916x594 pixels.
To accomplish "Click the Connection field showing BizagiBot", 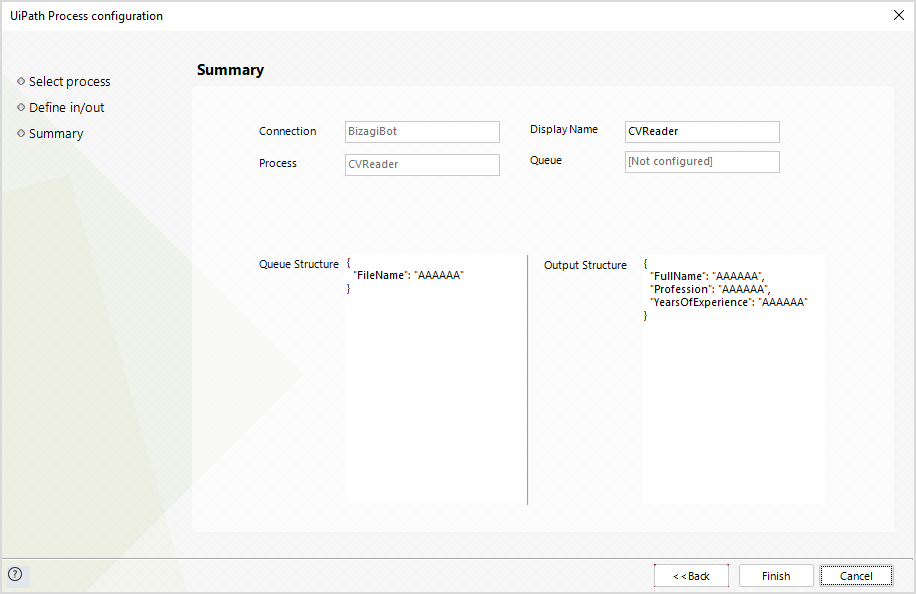I will click(x=422, y=131).
